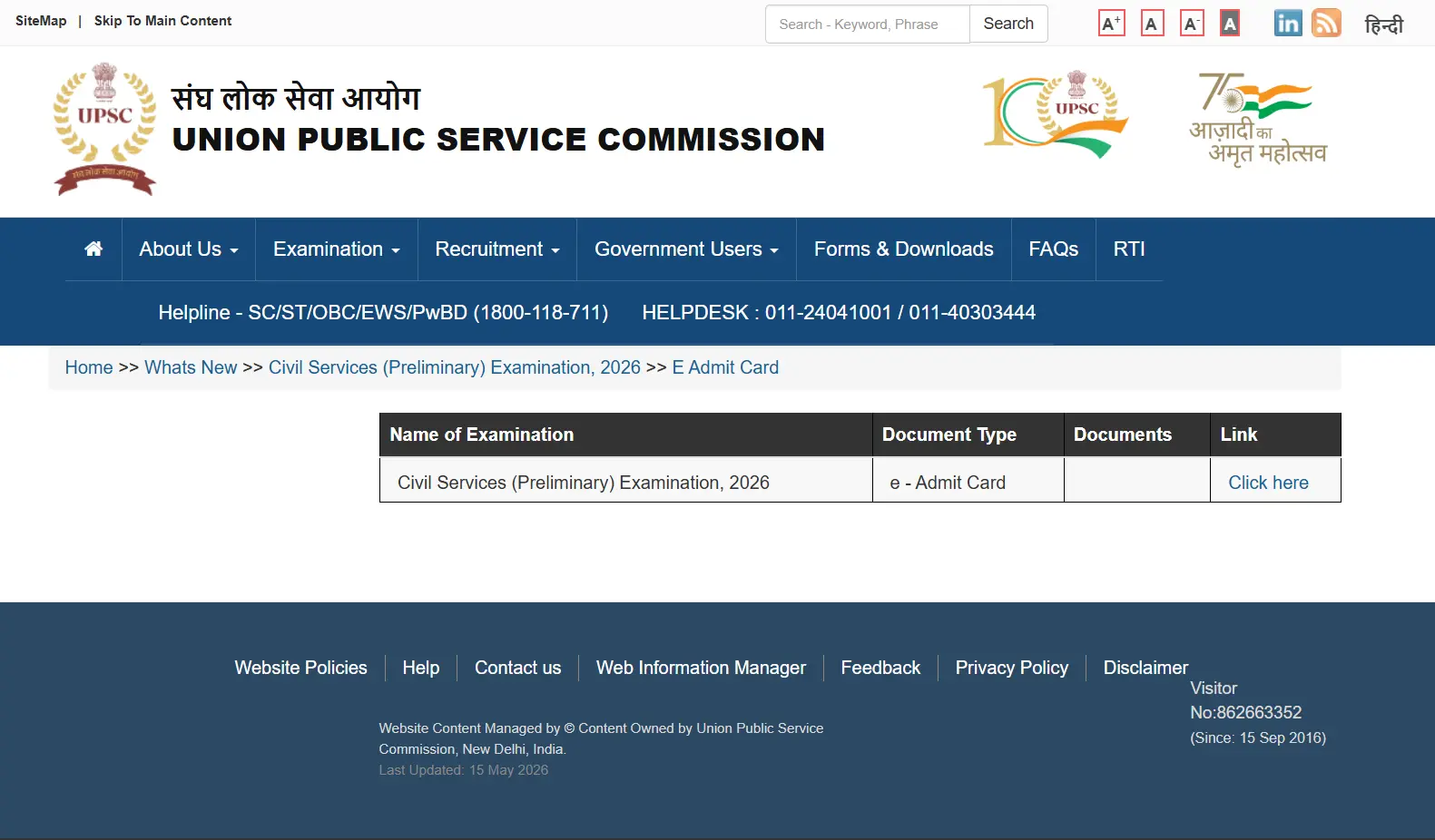
Task: Click UNION PUBLIC SERVICE COMMISSION heading
Action: click(498, 140)
